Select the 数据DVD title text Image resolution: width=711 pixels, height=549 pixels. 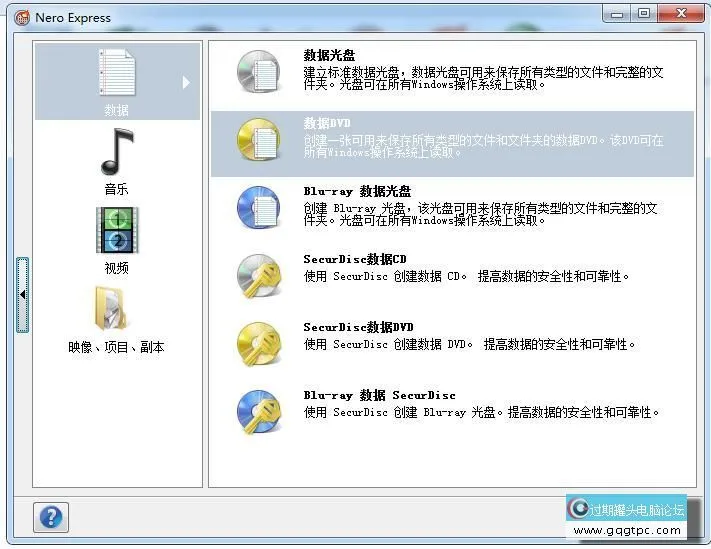[x=327, y=123]
